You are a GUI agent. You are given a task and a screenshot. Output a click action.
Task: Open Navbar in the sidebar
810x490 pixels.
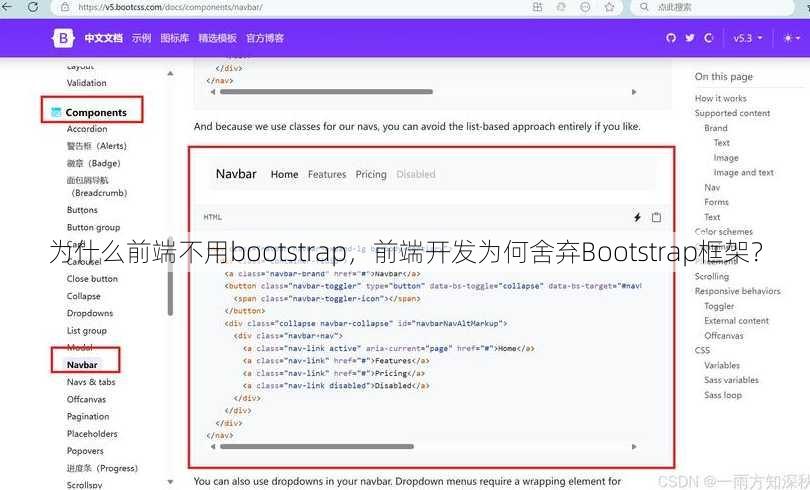pos(82,365)
